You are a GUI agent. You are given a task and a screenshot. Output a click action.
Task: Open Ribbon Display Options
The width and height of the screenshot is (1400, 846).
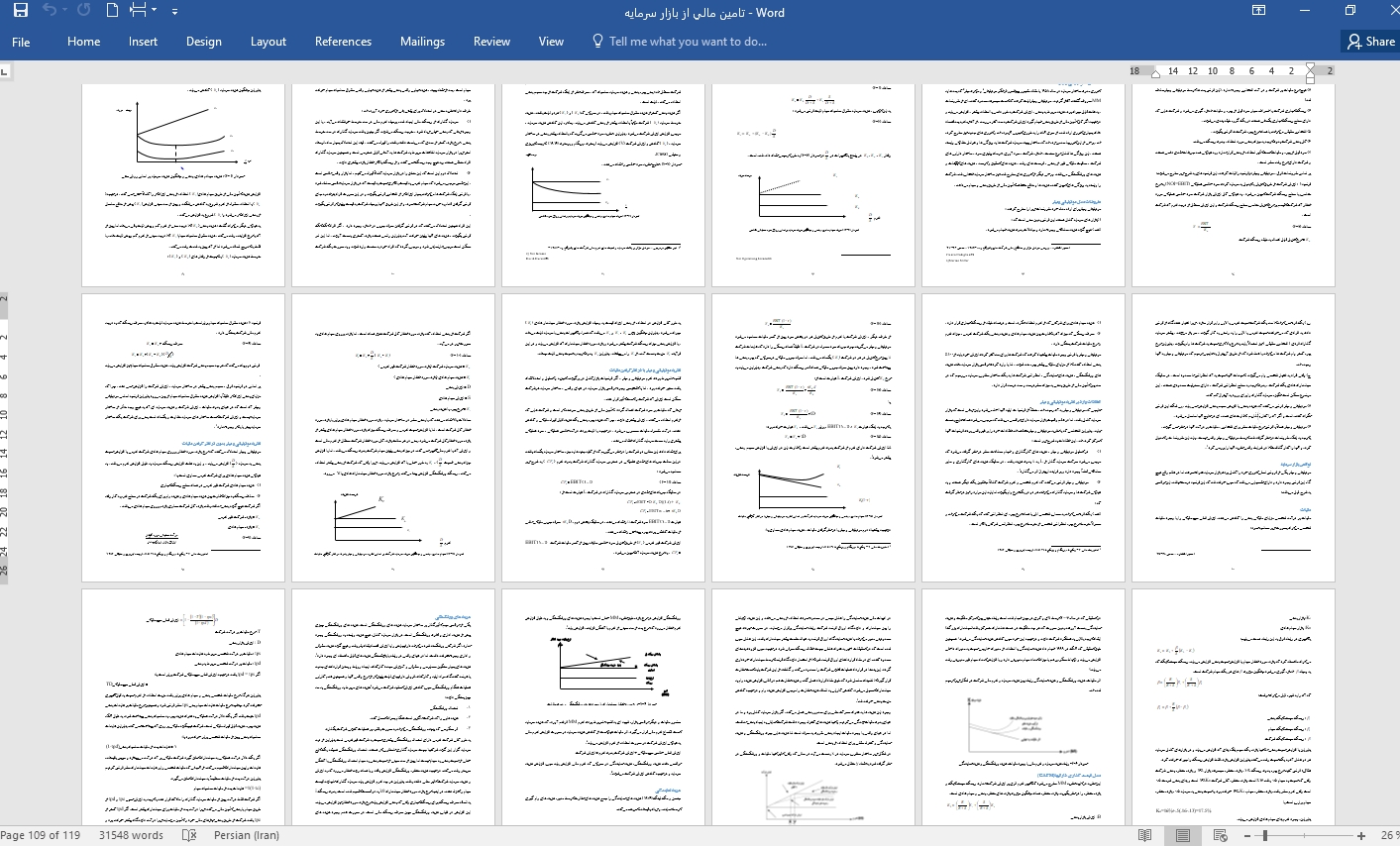coord(1258,11)
